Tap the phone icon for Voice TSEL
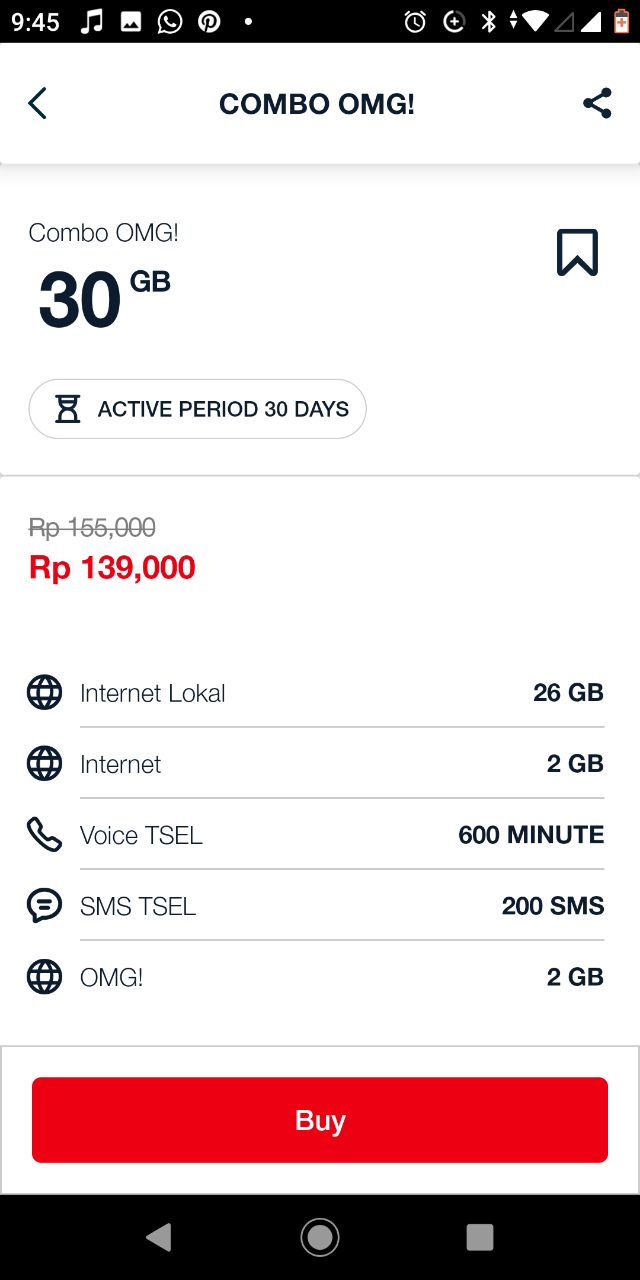Screen dimensions: 640x1280 [44, 834]
